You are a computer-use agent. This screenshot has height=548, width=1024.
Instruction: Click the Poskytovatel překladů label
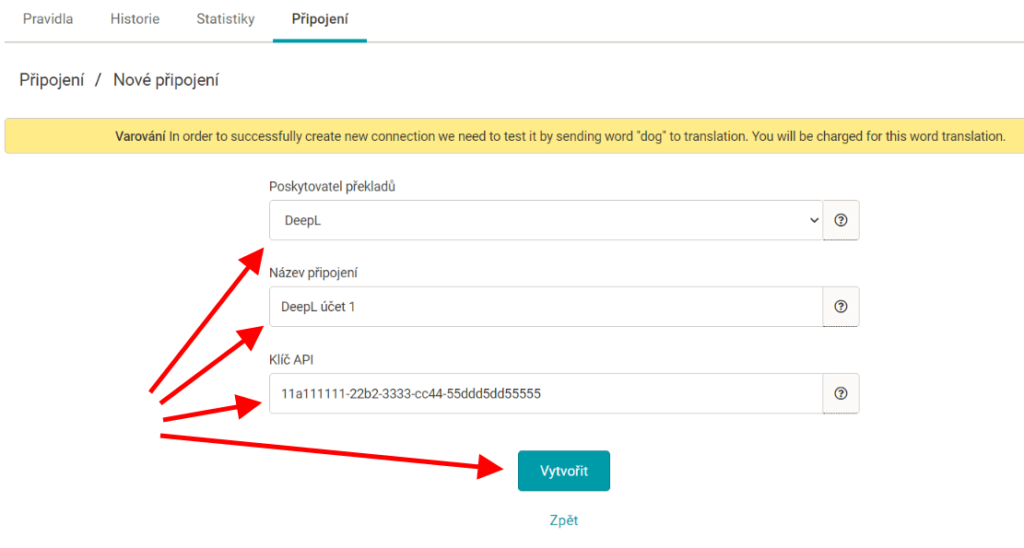(x=332, y=187)
